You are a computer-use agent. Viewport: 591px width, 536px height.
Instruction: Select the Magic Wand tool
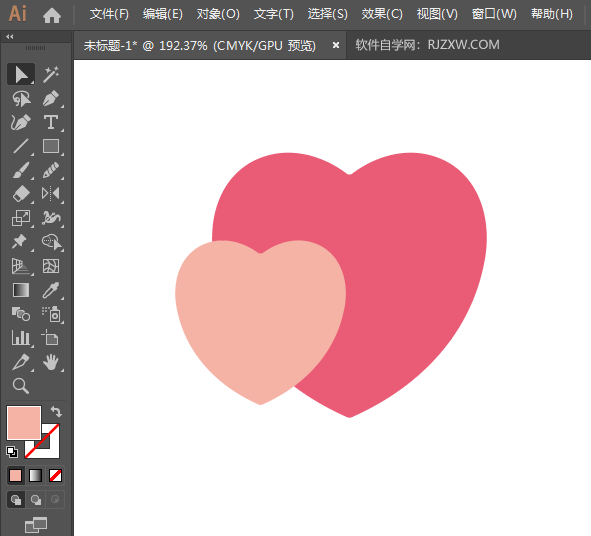tap(51, 74)
